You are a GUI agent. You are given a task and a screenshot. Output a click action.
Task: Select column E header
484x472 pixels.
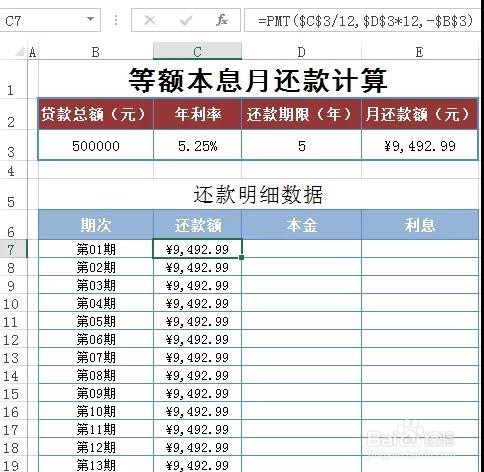point(419,52)
